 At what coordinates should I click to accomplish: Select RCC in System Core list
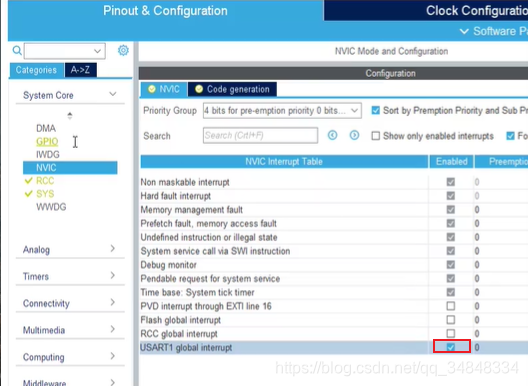45,181
